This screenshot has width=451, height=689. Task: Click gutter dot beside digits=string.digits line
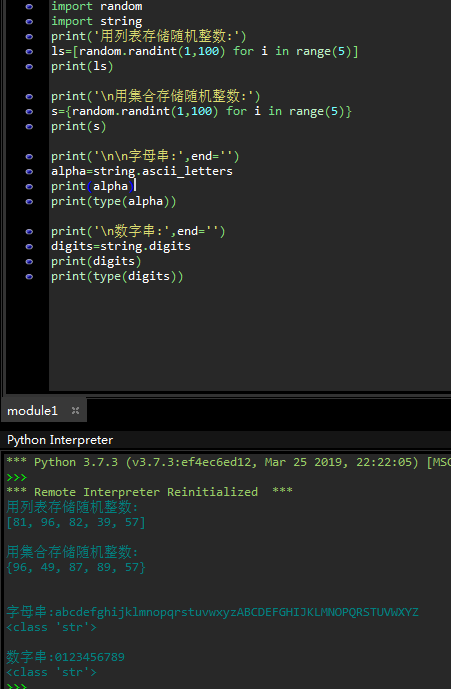pos(29,247)
